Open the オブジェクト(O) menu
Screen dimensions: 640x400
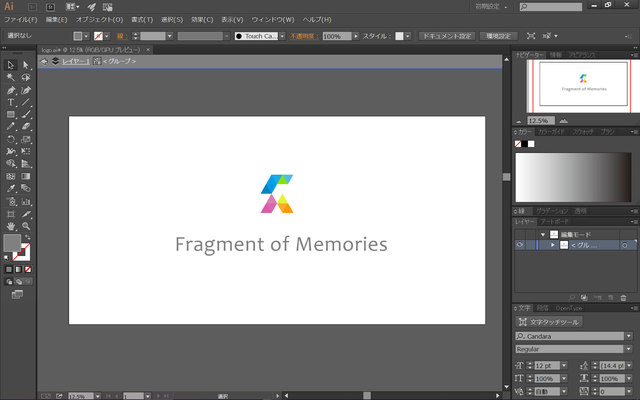tap(99, 20)
